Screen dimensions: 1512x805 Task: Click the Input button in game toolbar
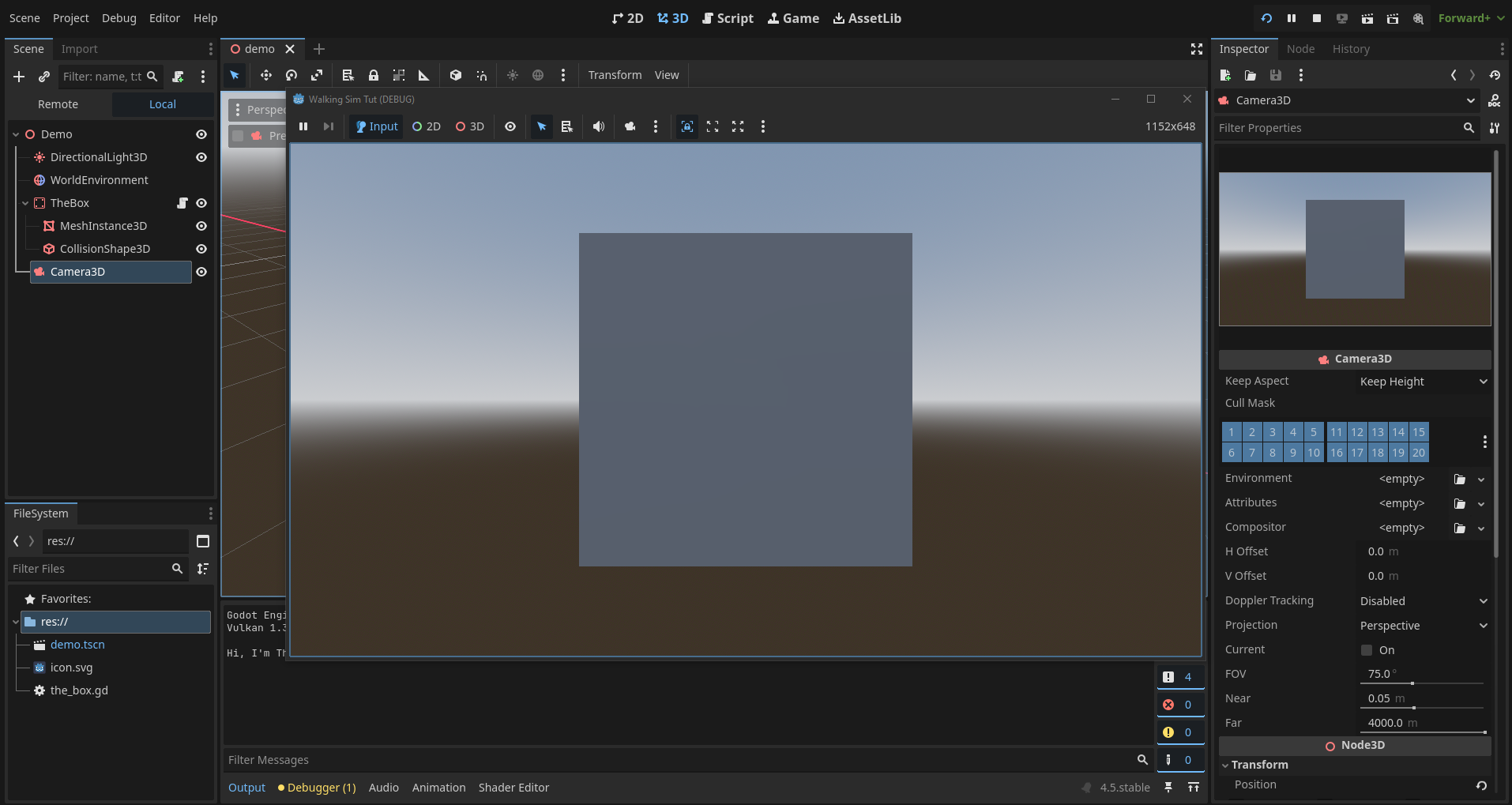(x=377, y=126)
